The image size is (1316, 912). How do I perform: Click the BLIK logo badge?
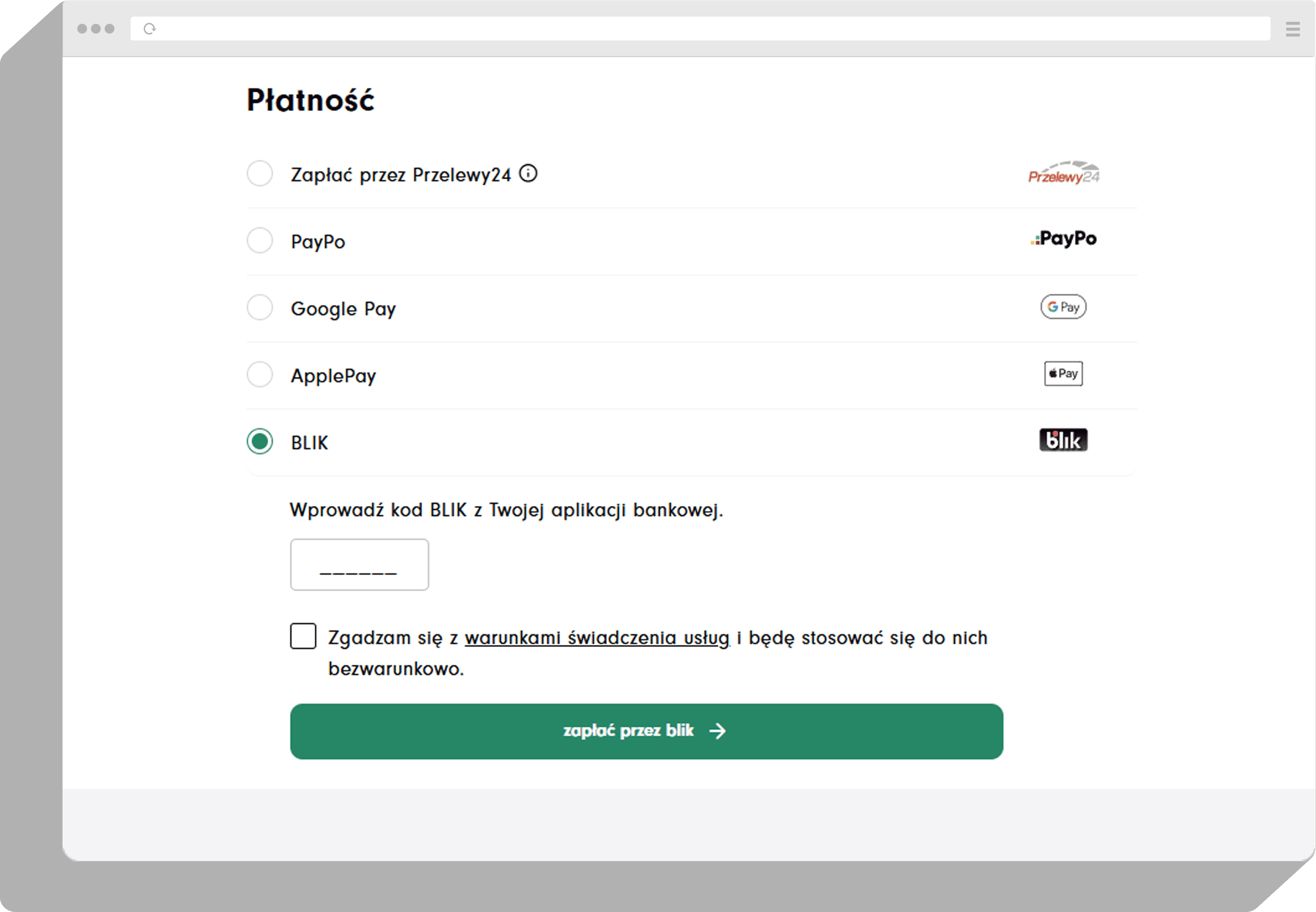pyautogui.click(x=1064, y=440)
